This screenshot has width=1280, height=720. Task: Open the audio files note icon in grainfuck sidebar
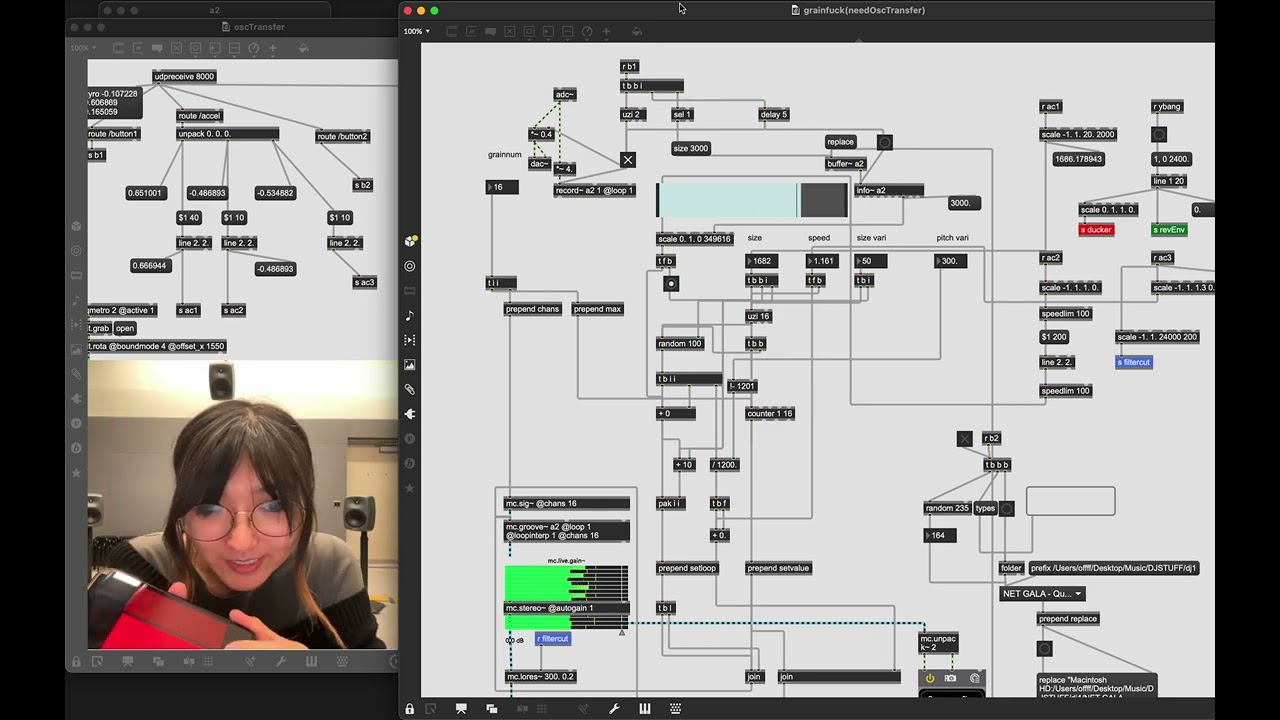(x=410, y=315)
